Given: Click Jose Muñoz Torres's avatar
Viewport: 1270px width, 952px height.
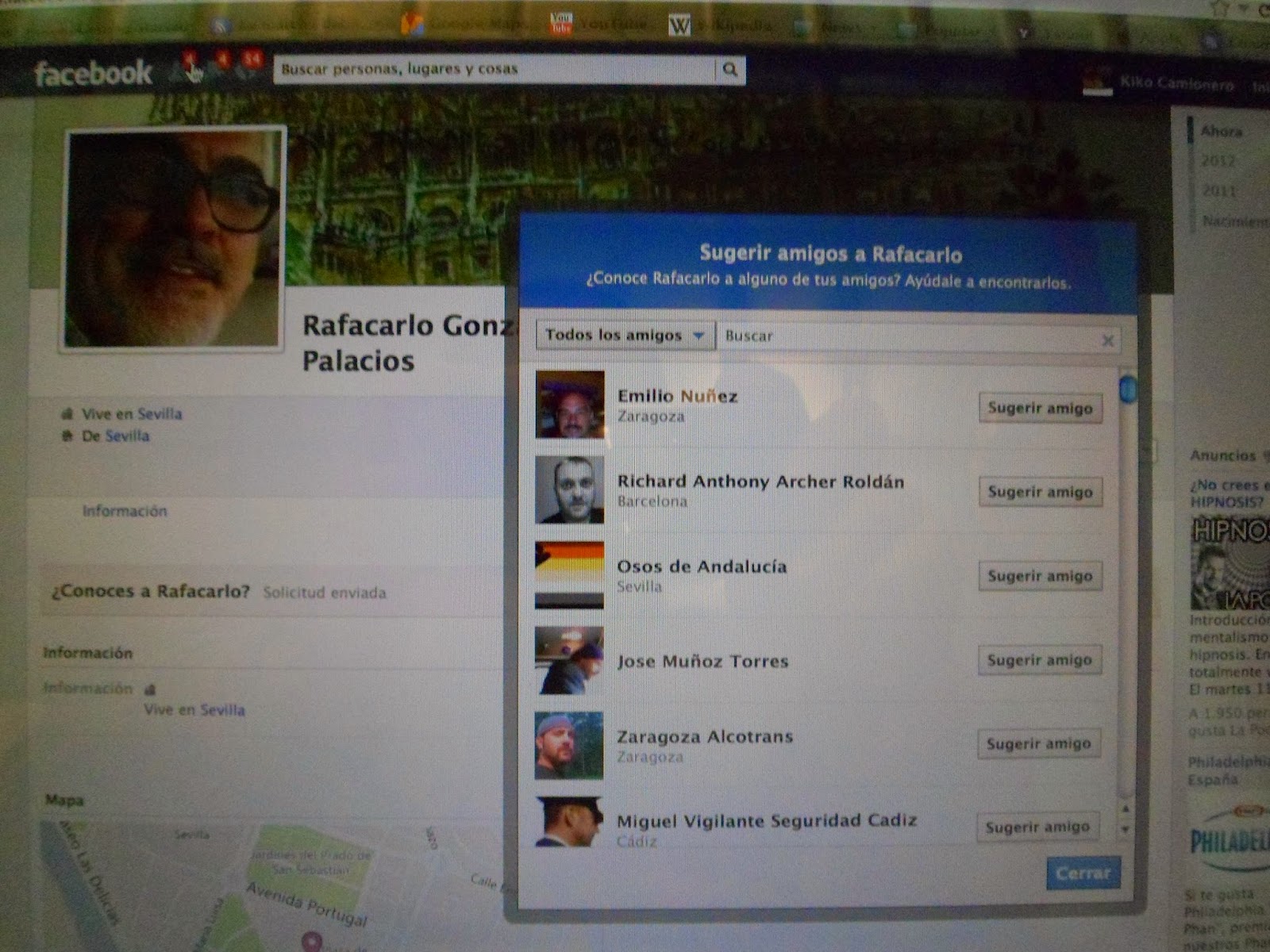Looking at the screenshot, I should pyautogui.click(x=569, y=660).
